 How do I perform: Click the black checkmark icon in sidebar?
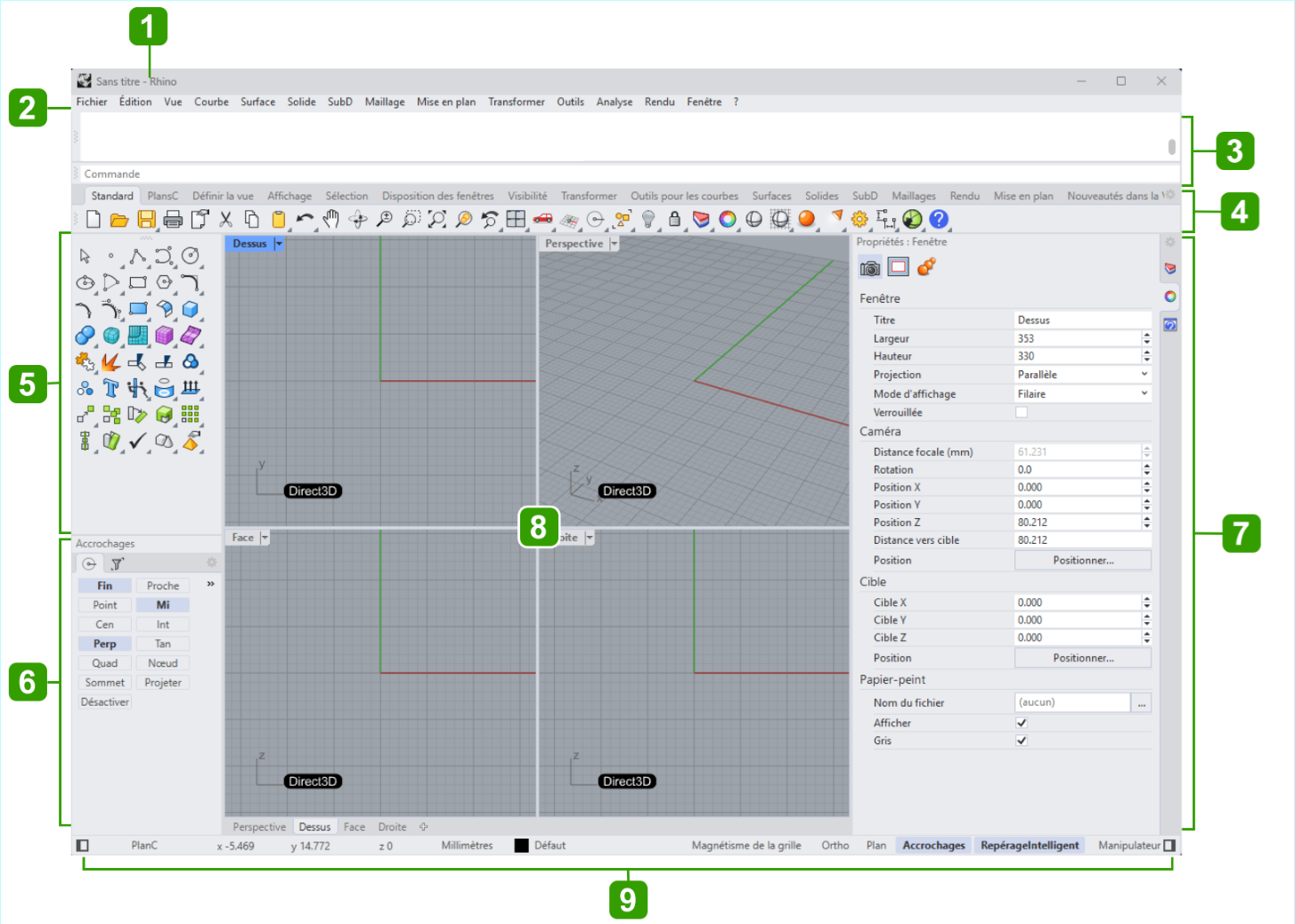tap(137, 441)
